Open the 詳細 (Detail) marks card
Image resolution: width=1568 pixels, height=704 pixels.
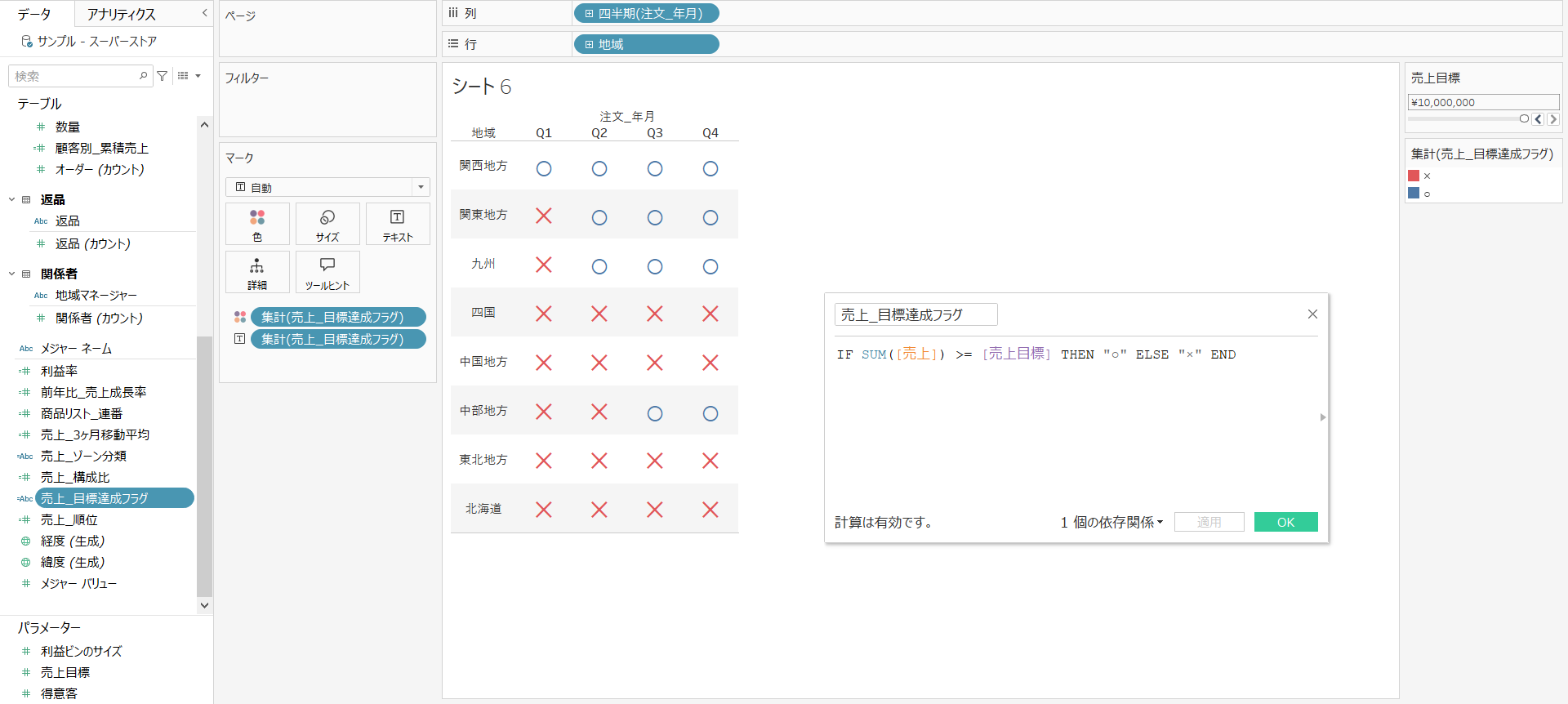257,272
